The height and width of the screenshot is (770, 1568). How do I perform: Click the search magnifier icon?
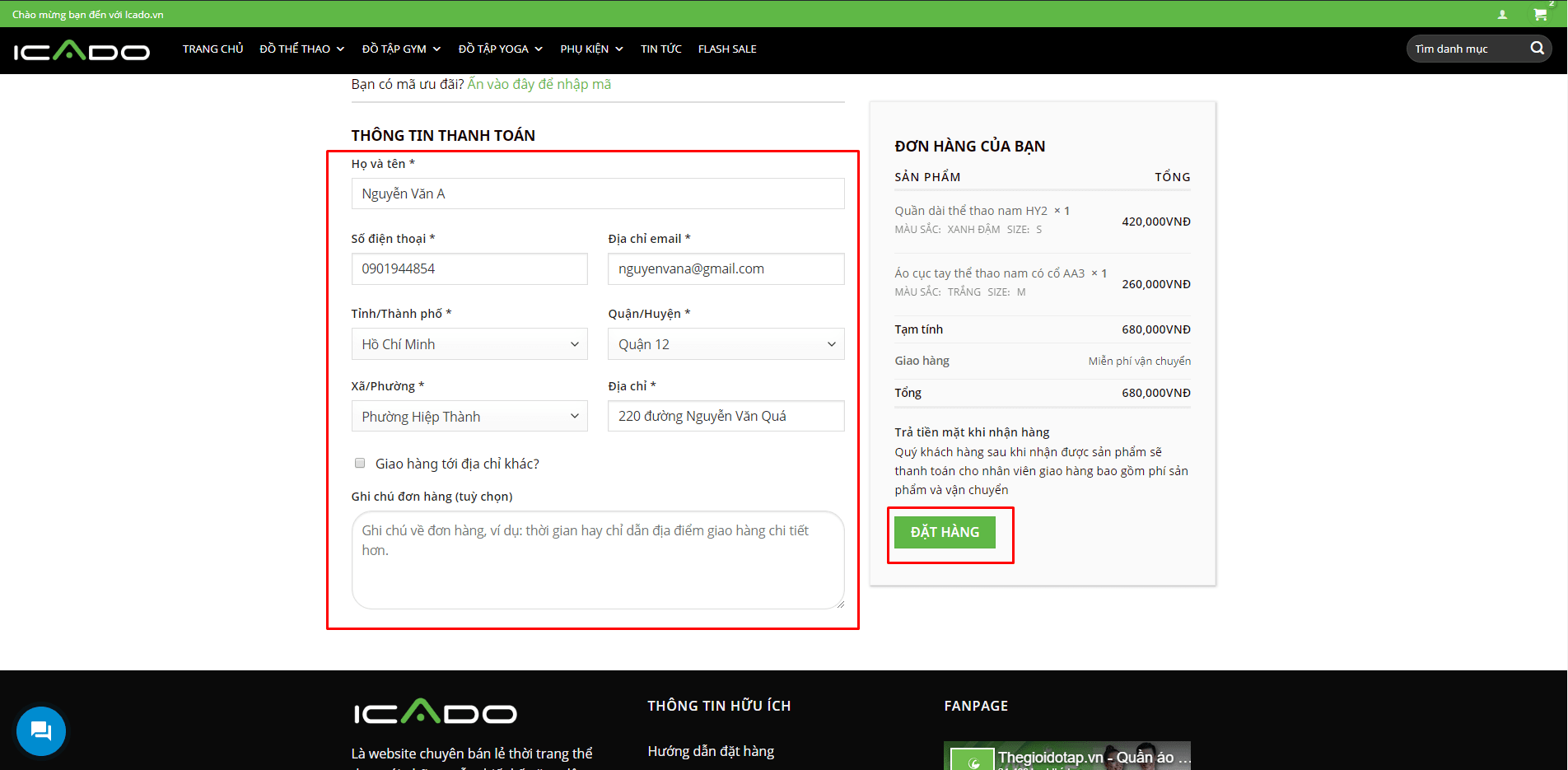coord(1537,49)
